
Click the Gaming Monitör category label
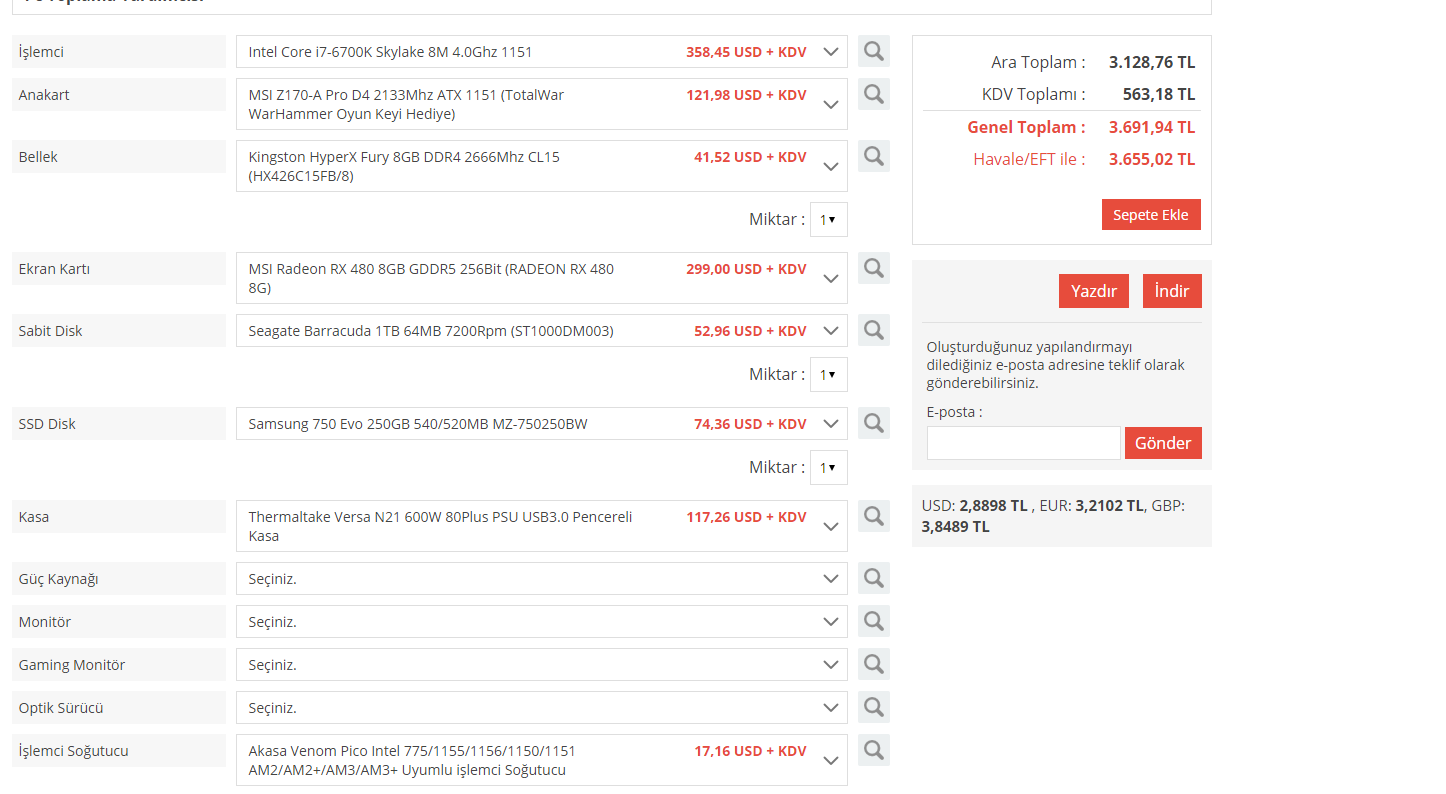tap(119, 665)
